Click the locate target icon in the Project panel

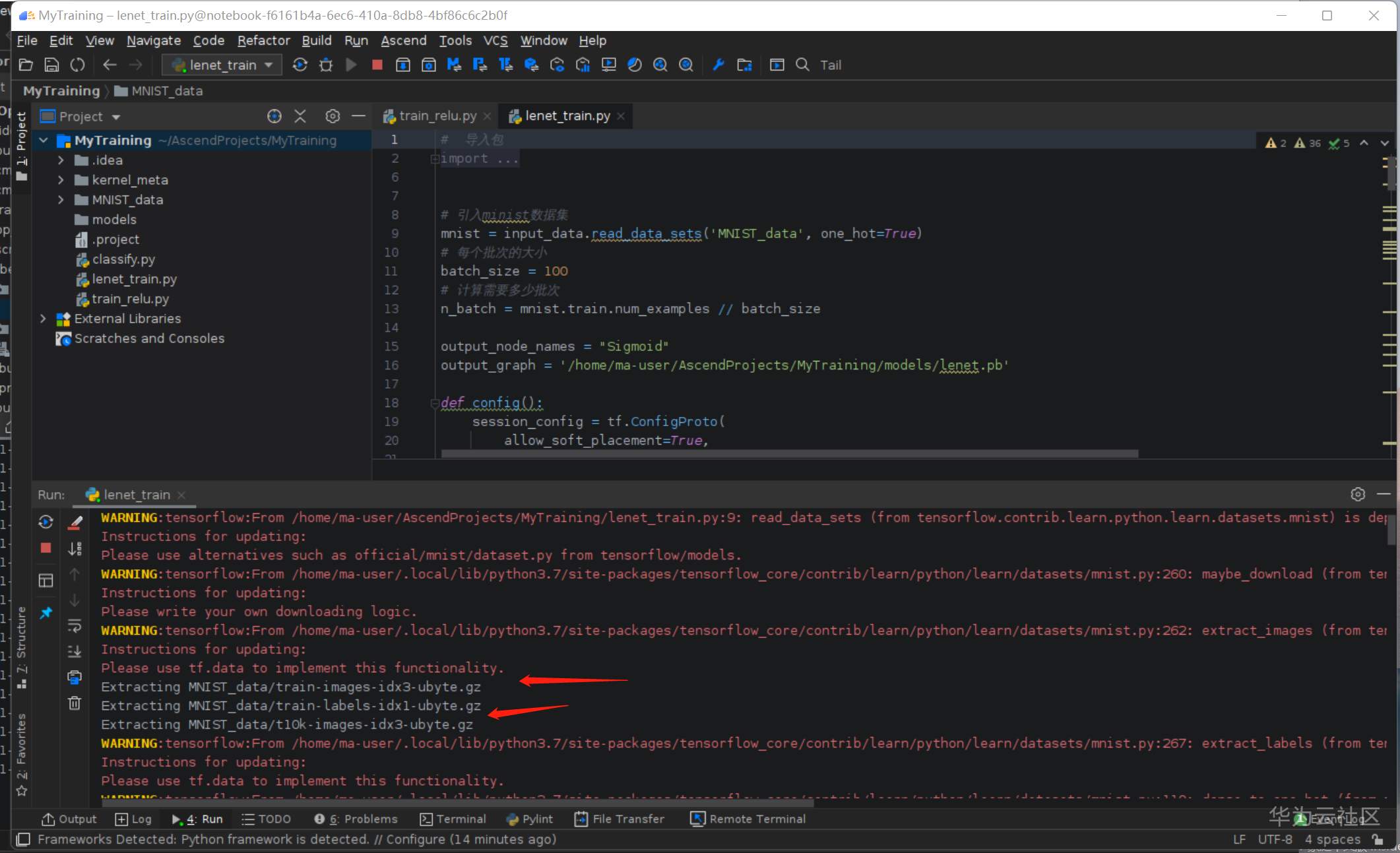coord(274,116)
